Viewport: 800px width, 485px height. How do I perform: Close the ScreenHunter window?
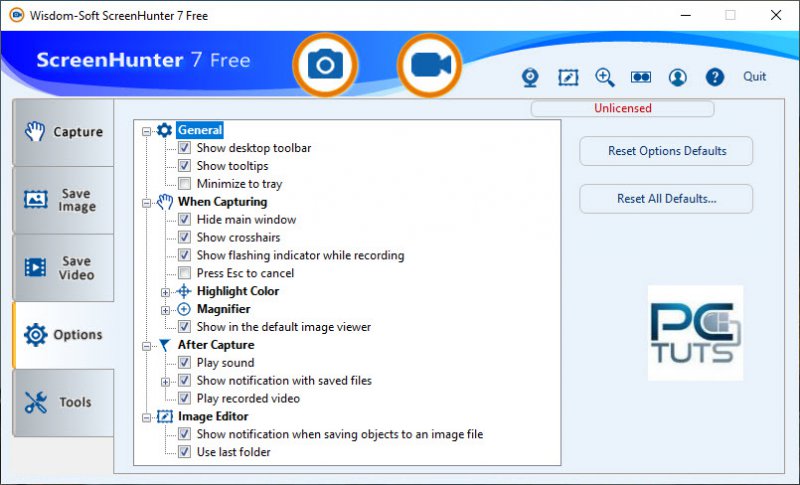point(776,15)
